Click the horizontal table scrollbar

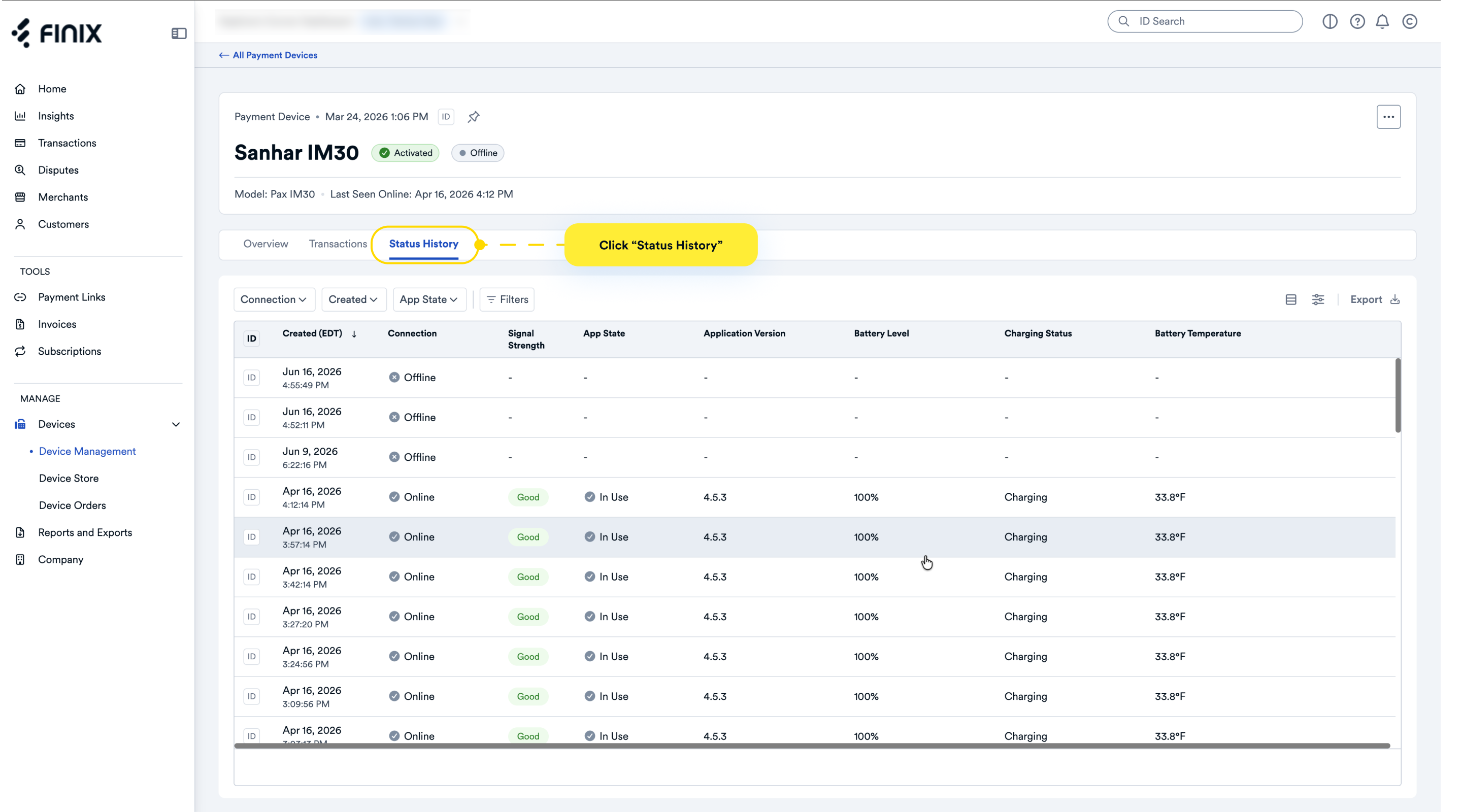tap(812, 746)
